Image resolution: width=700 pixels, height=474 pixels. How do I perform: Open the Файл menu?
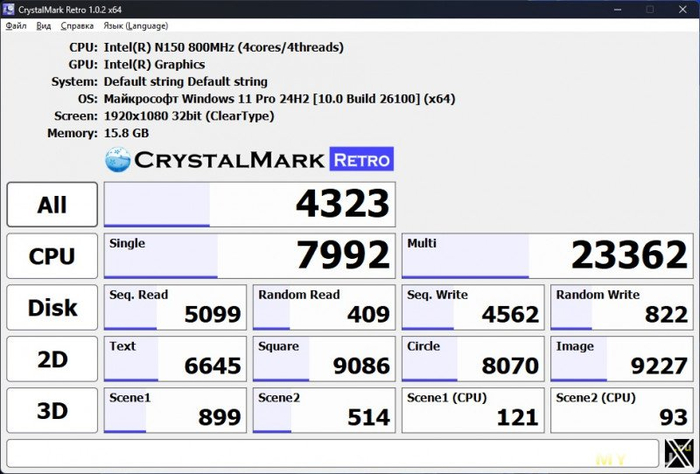pyautogui.click(x=16, y=25)
